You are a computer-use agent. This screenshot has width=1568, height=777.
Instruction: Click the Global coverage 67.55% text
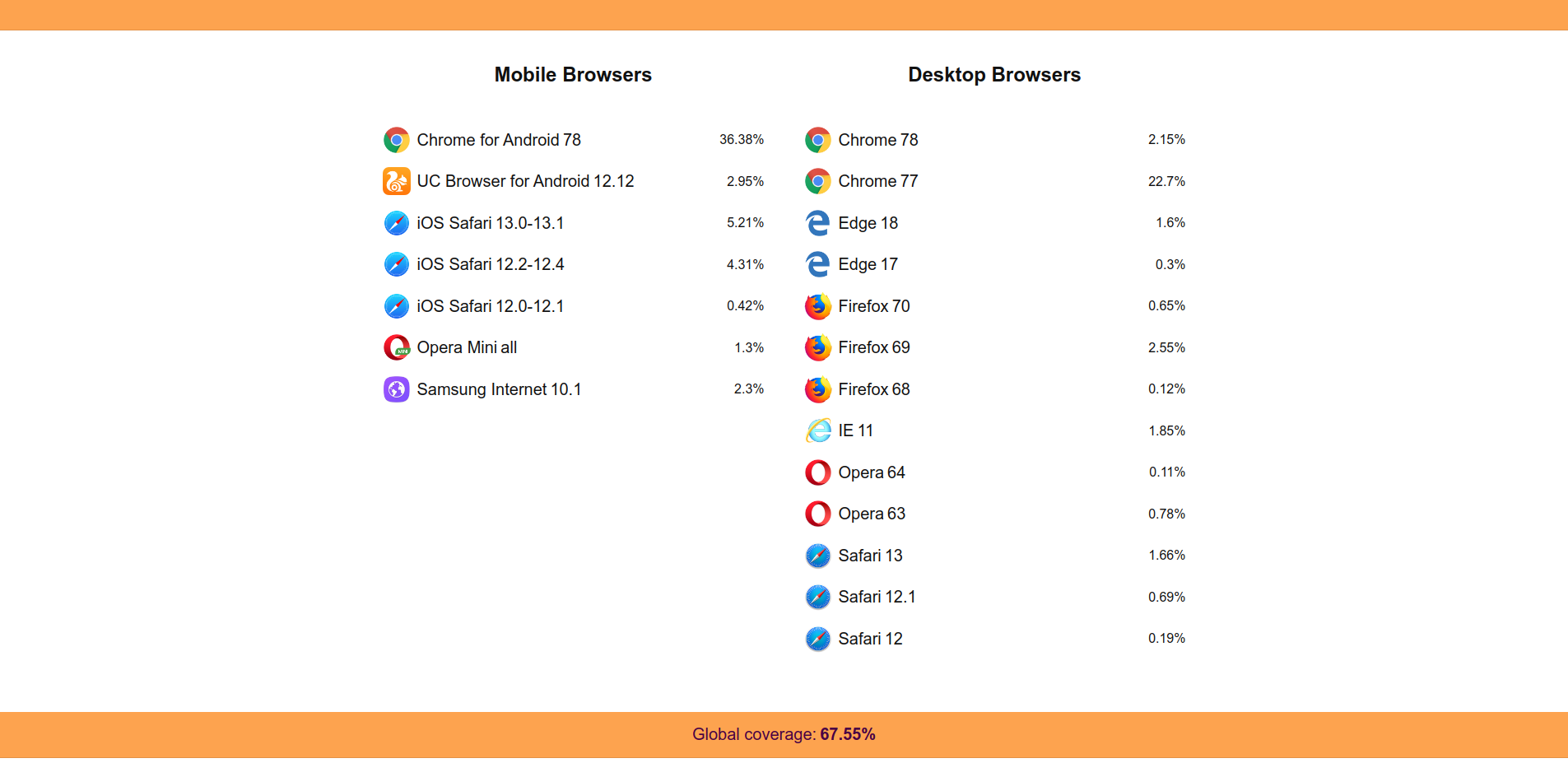coord(784,734)
